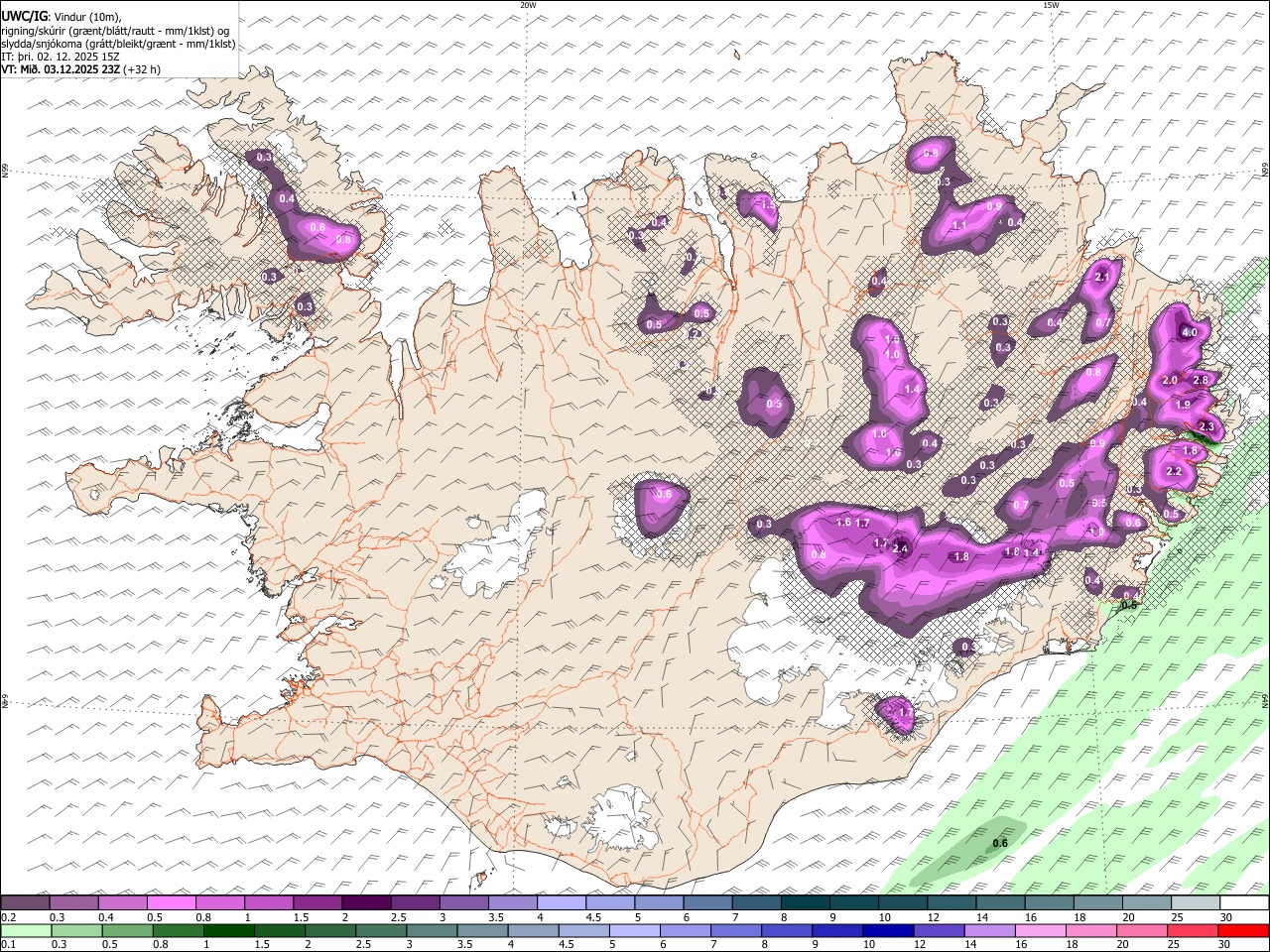This screenshot has width=1270, height=952.
Task: Click the 2.2 precipitation value on the map
Action: [1174, 472]
